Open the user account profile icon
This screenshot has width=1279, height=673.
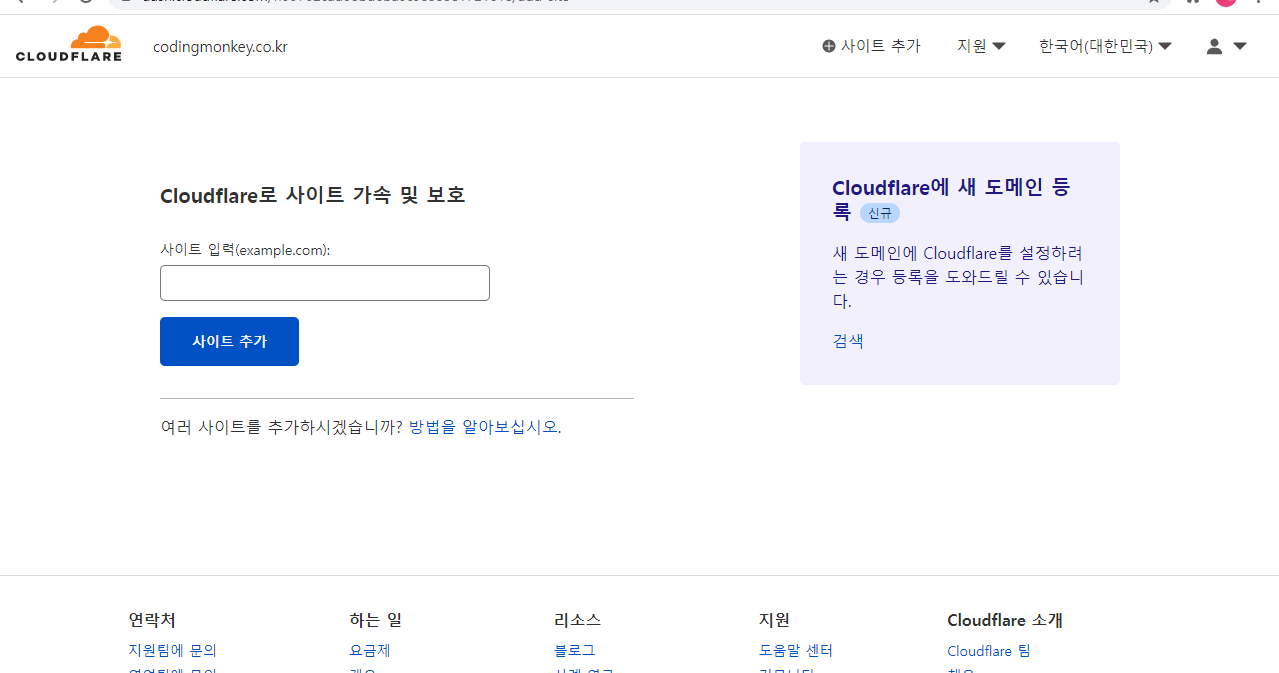coord(1214,46)
